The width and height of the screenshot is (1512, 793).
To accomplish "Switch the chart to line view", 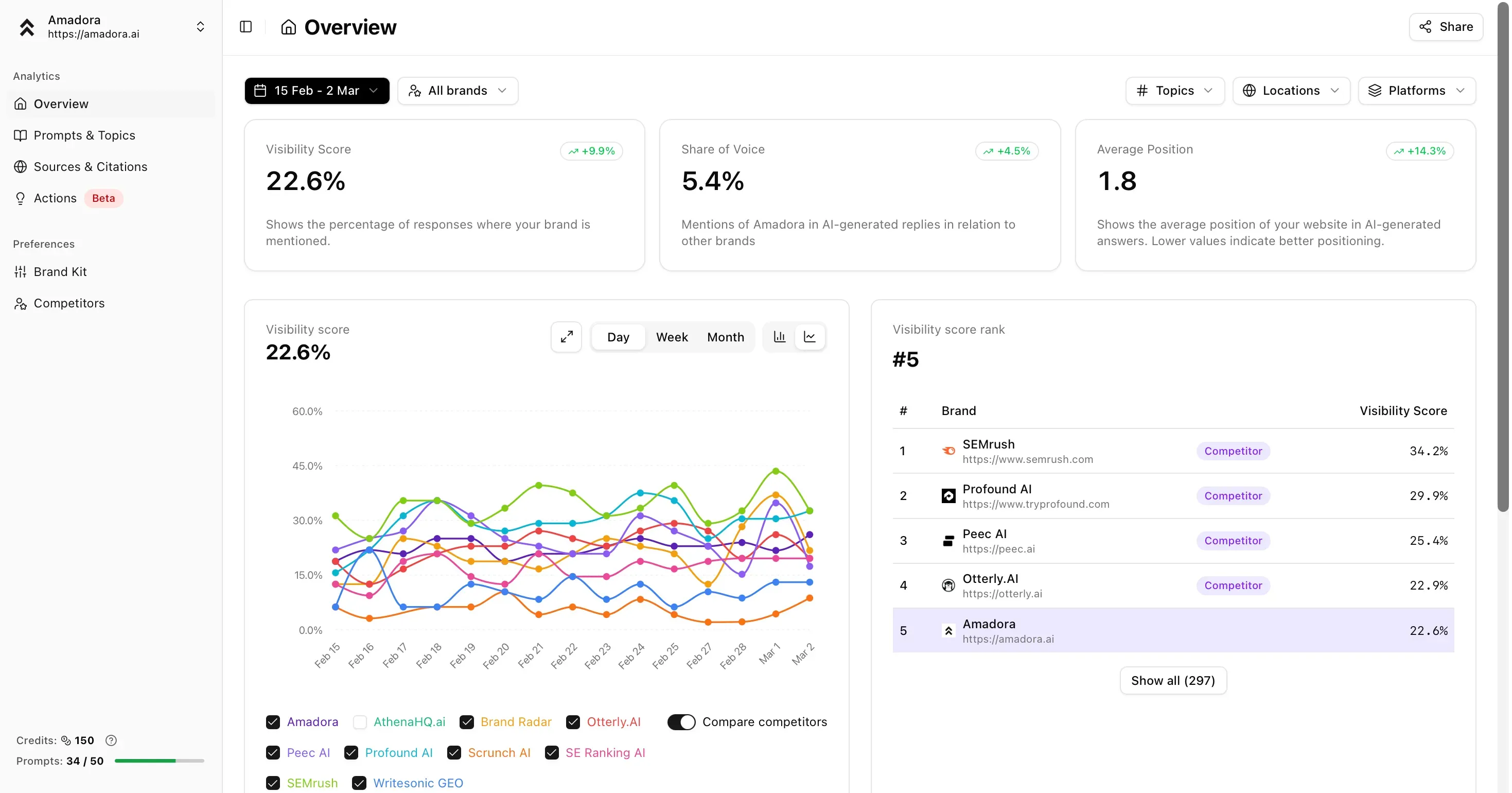I will (x=810, y=337).
